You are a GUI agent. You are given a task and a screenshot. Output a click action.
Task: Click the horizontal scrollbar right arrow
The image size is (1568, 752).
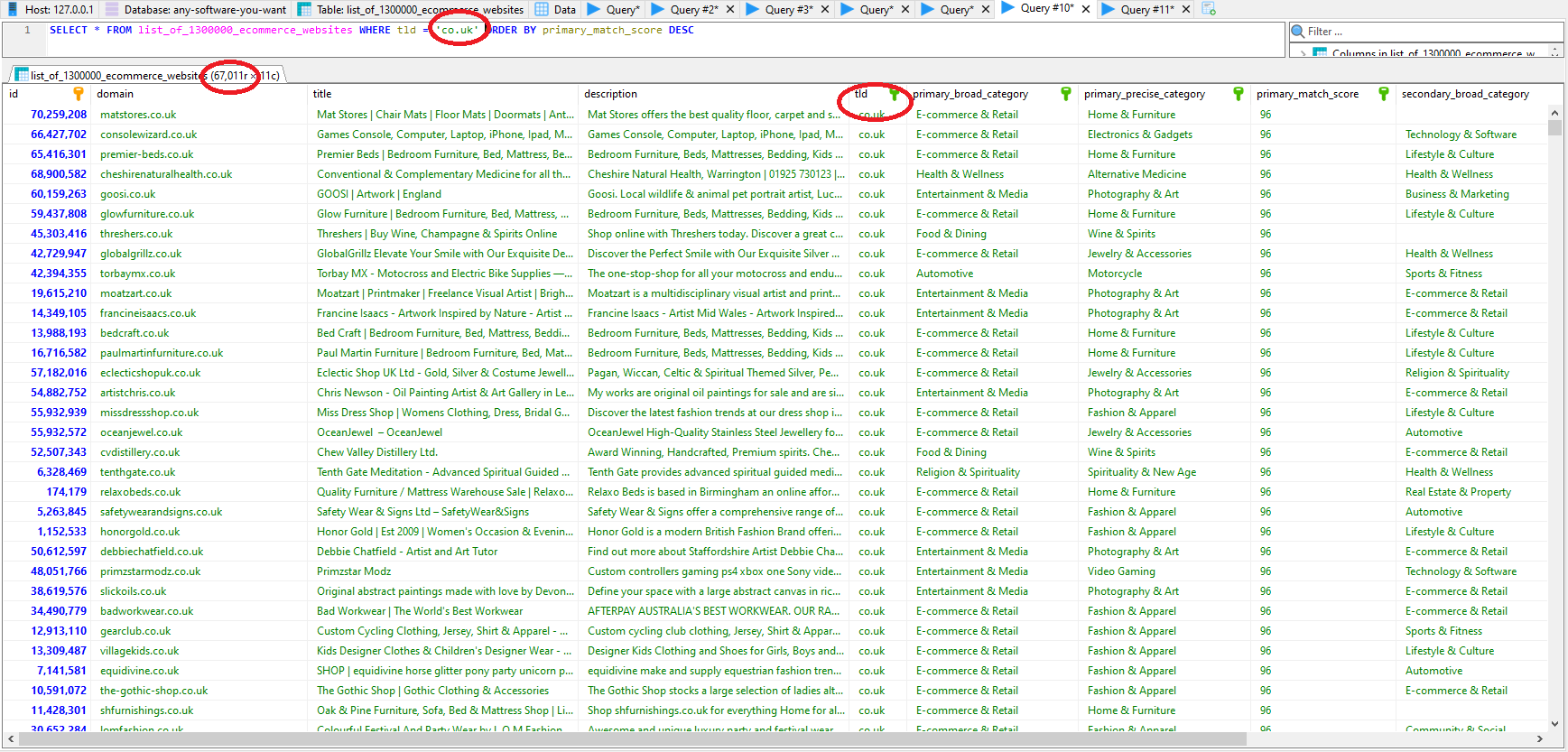click(1539, 739)
